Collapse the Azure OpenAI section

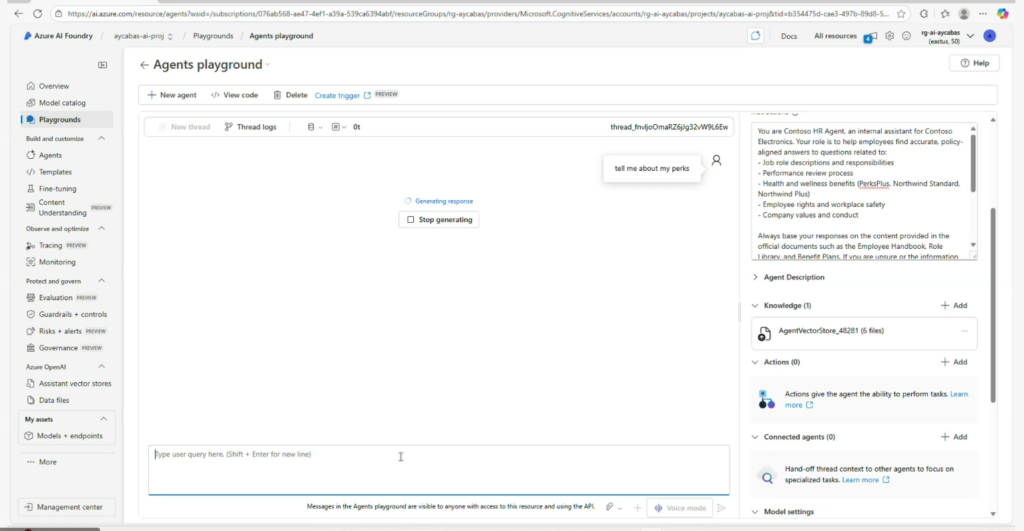tap(101, 367)
